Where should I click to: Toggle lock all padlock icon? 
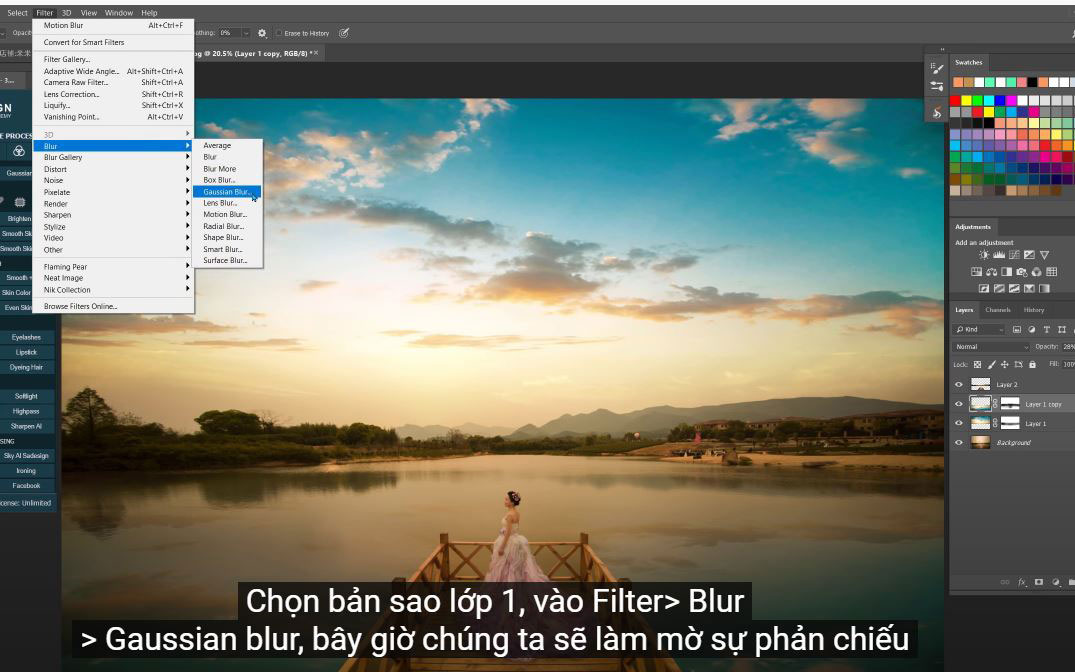coord(1032,365)
